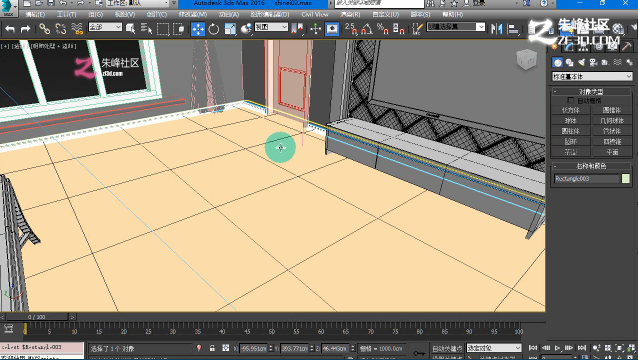The height and width of the screenshot is (360, 638).
Task: Toggle the Spinner Snap button
Action: pyautogui.click(x=399, y=29)
